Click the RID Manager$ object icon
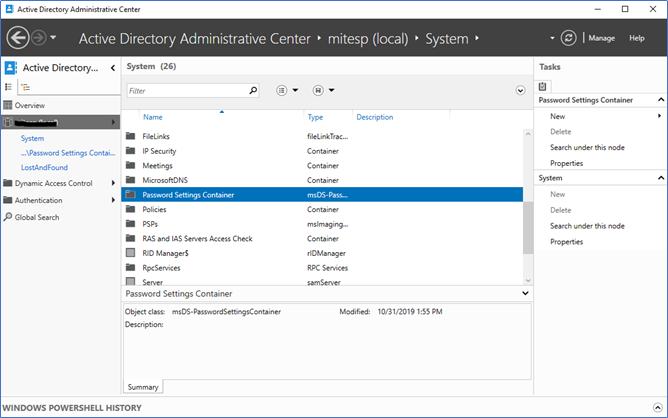 tap(130, 253)
